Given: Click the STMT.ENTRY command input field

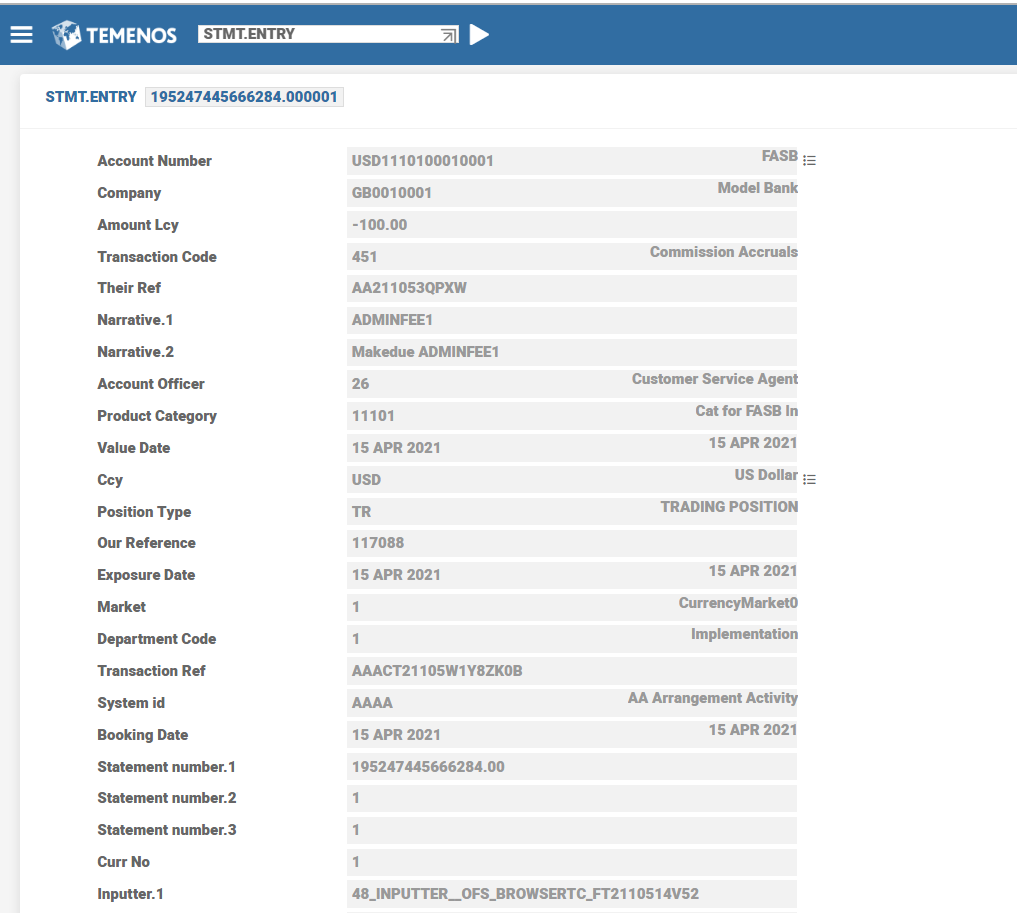Looking at the screenshot, I should pyautogui.click(x=318, y=34).
